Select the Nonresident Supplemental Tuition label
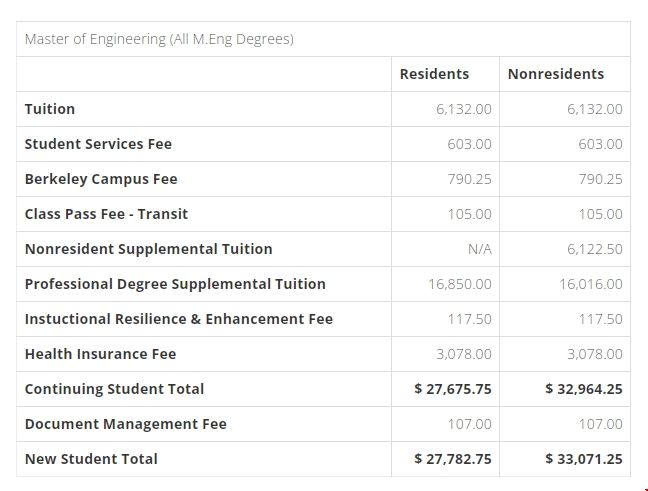Screen dimensions: 648x491 tap(148, 249)
